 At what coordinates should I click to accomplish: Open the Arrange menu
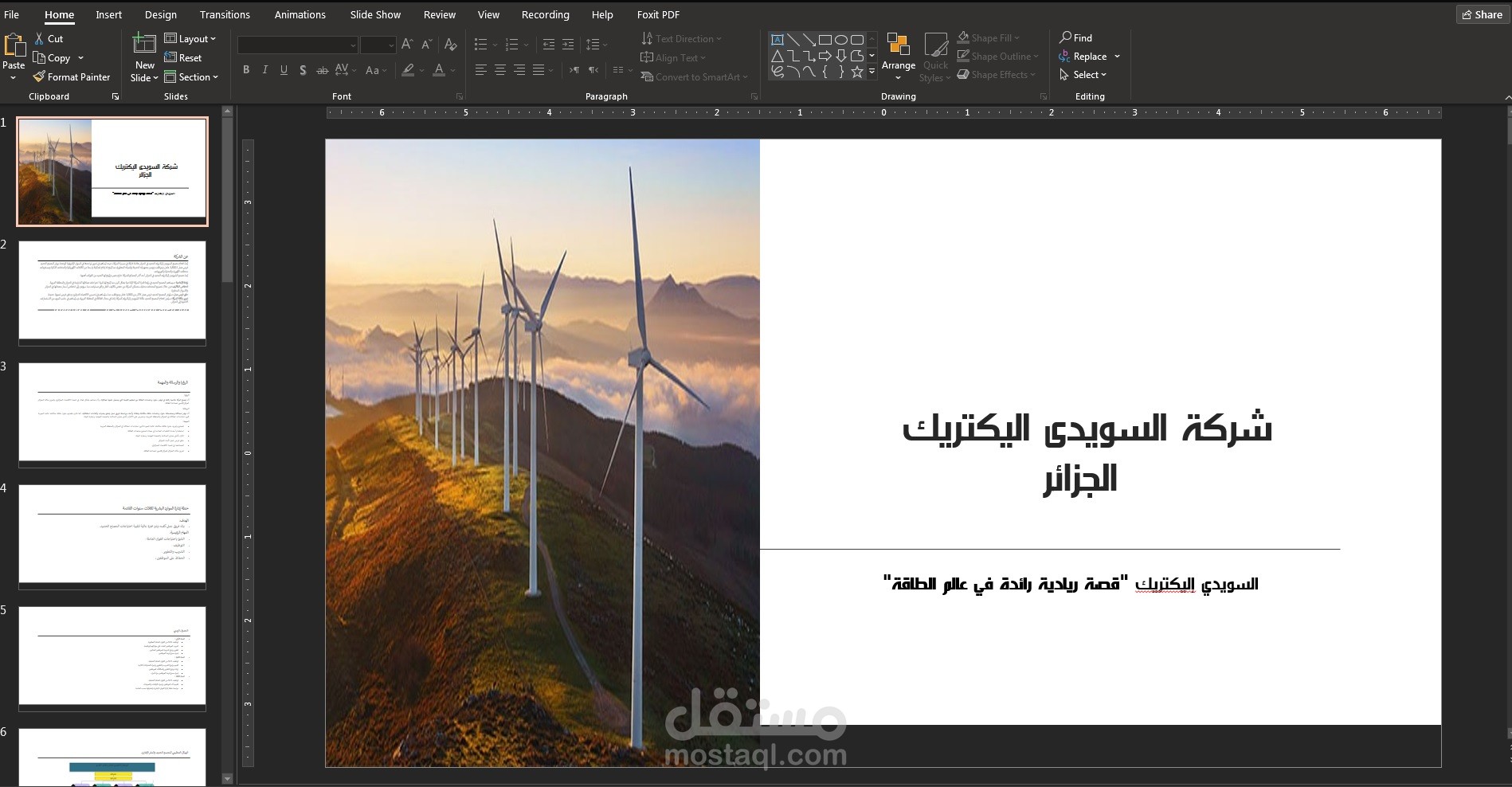899,56
